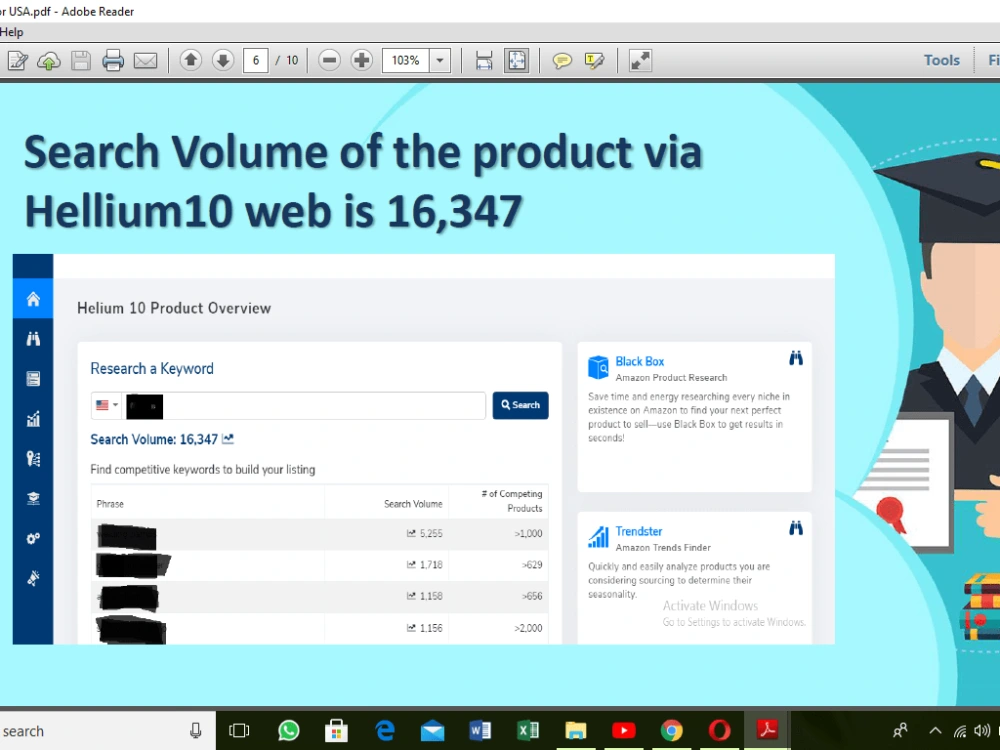Open the Tools pane
1000x750 pixels.
point(941,60)
